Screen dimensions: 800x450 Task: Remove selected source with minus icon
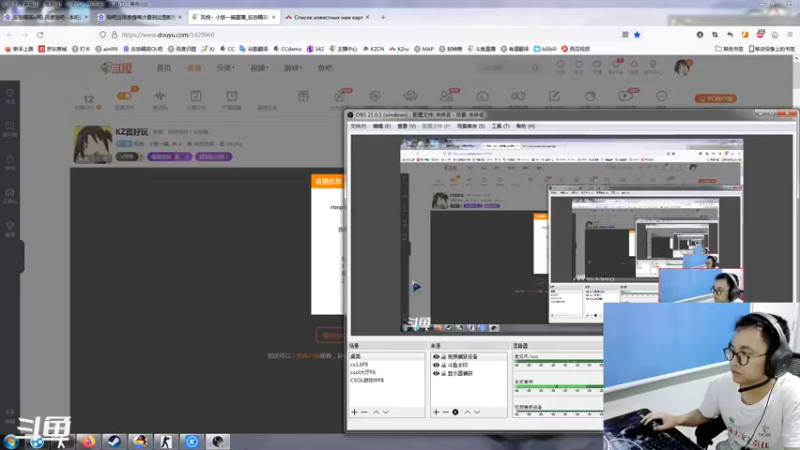(445, 412)
